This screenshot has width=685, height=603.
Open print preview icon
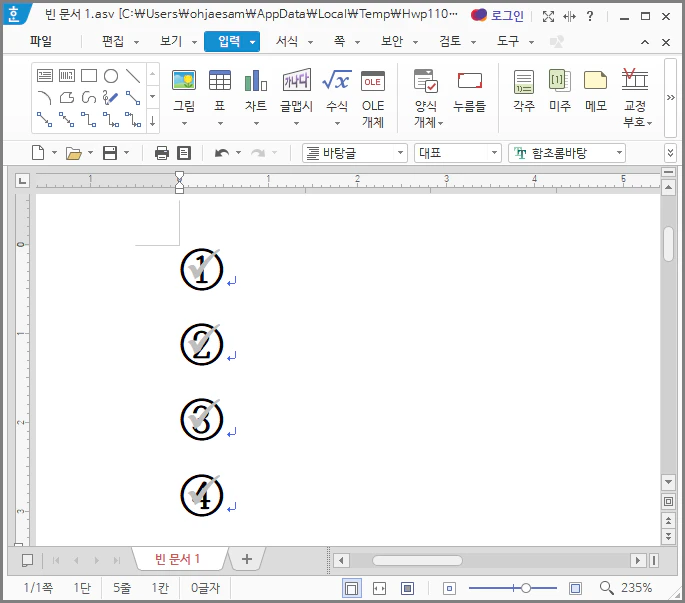point(184,153)
